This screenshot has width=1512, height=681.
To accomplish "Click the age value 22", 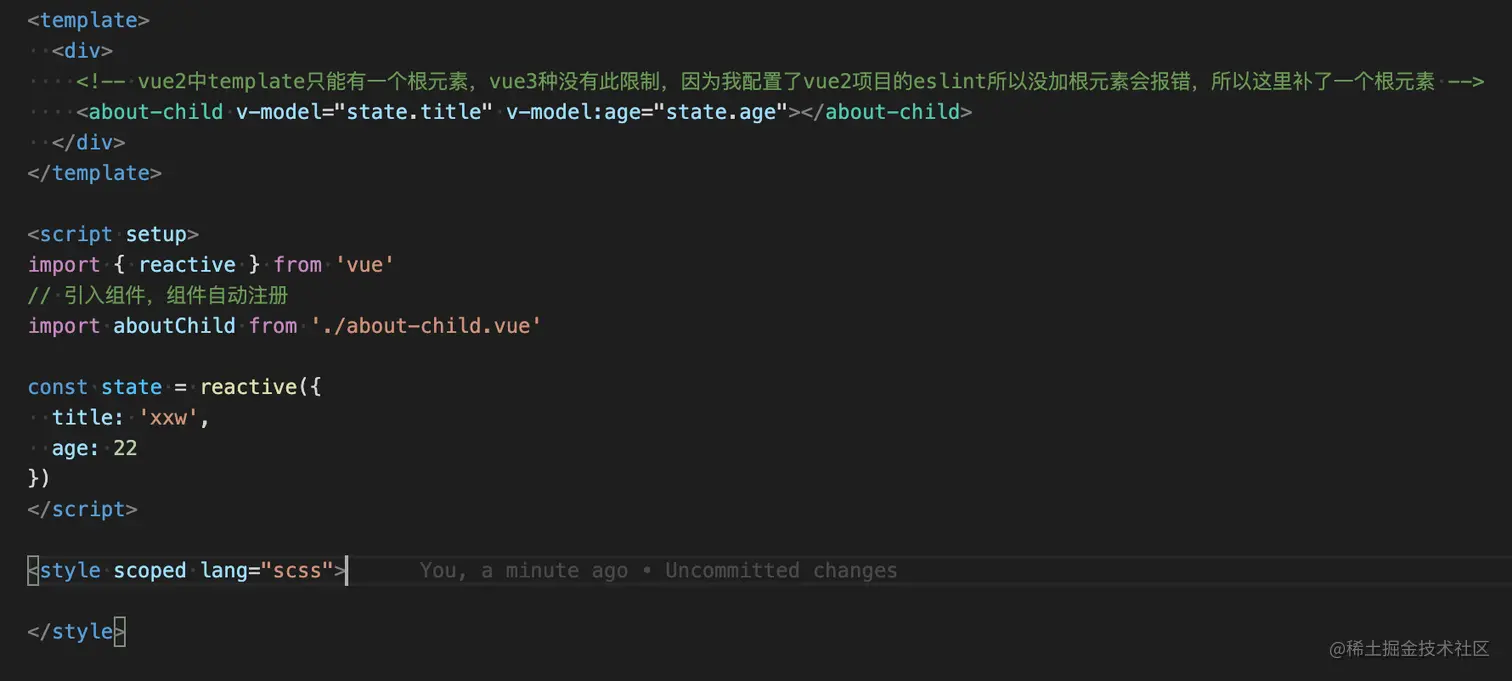I will click(125, 448).
